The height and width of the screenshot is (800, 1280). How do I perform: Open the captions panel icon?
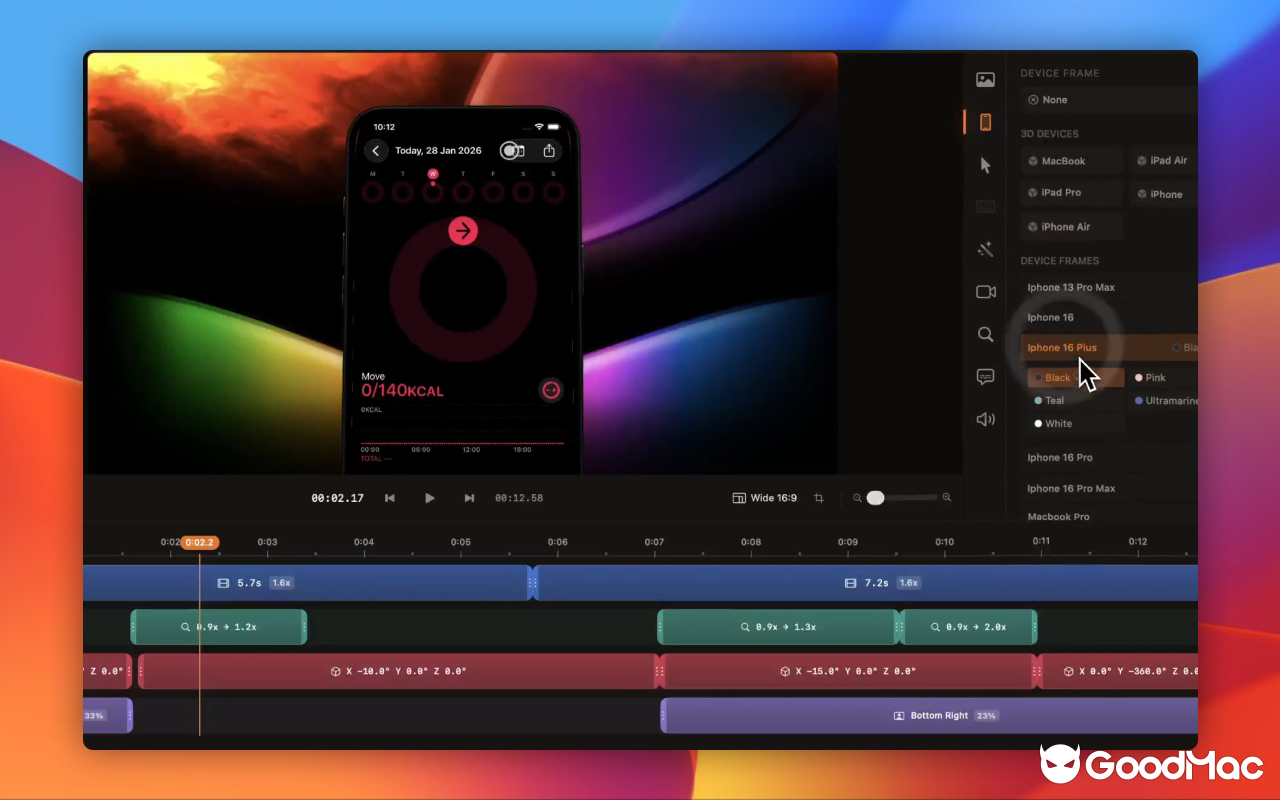coord(985,377)
